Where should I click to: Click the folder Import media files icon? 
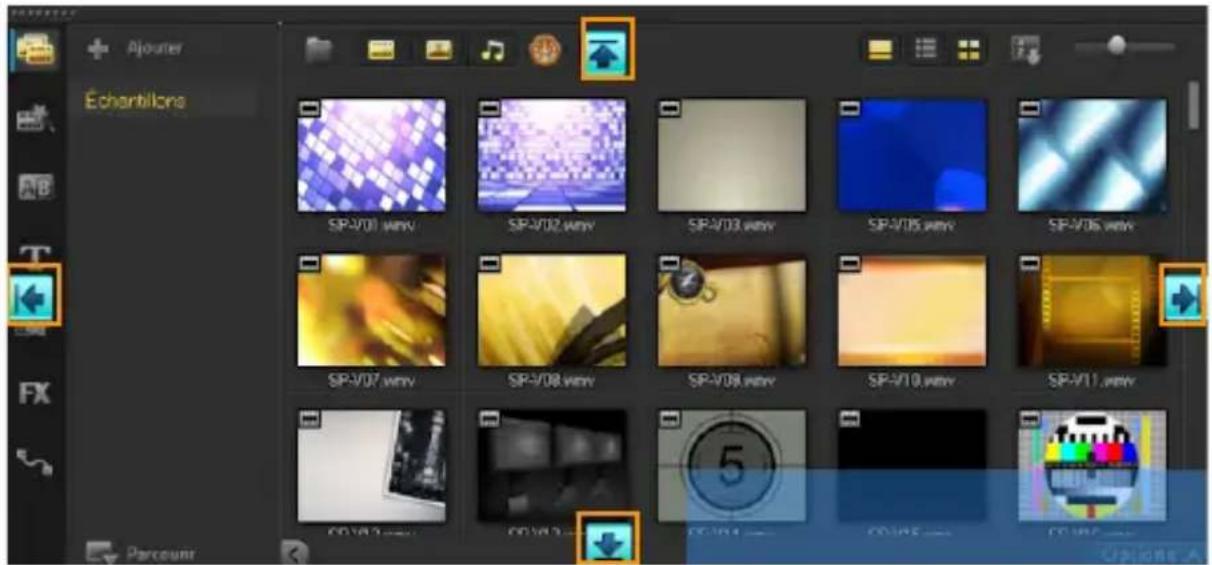pyautogui.click(x=319, y=52)
